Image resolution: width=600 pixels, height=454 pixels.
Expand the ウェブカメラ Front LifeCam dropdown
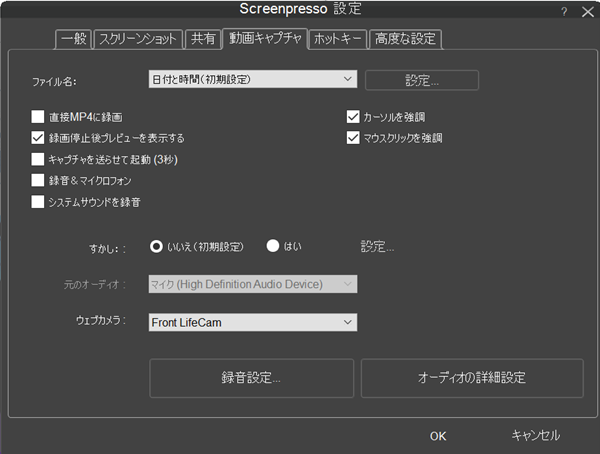(x=253, y=322)
